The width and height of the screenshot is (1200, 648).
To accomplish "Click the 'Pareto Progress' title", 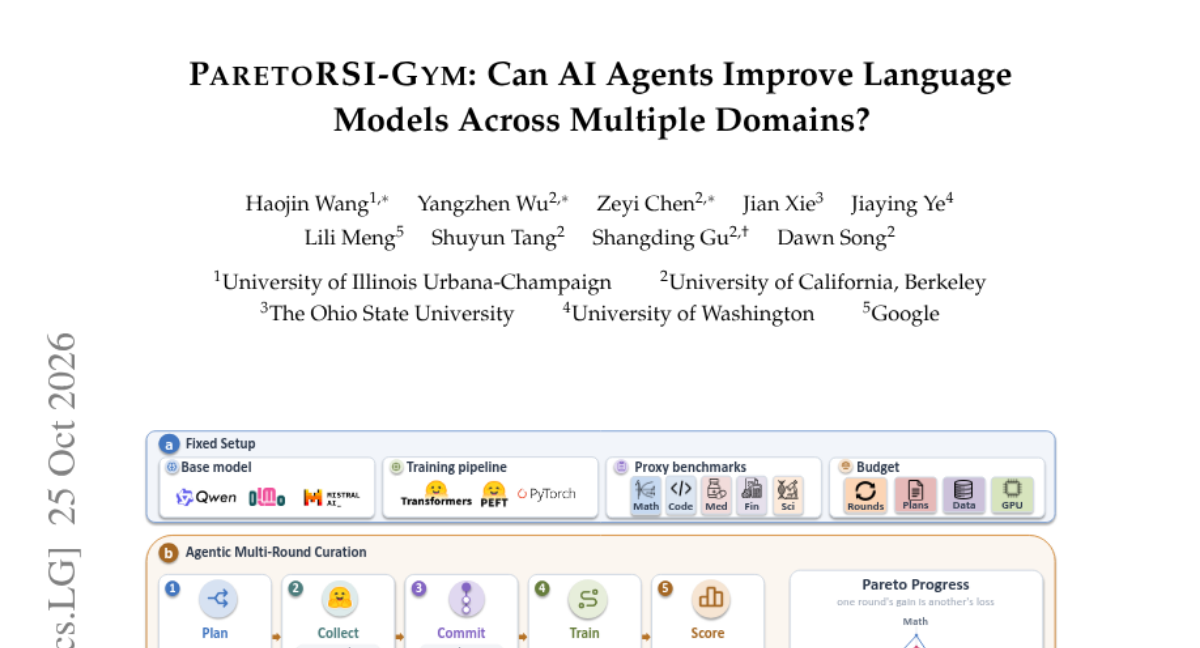I will (x=915, y=585).
